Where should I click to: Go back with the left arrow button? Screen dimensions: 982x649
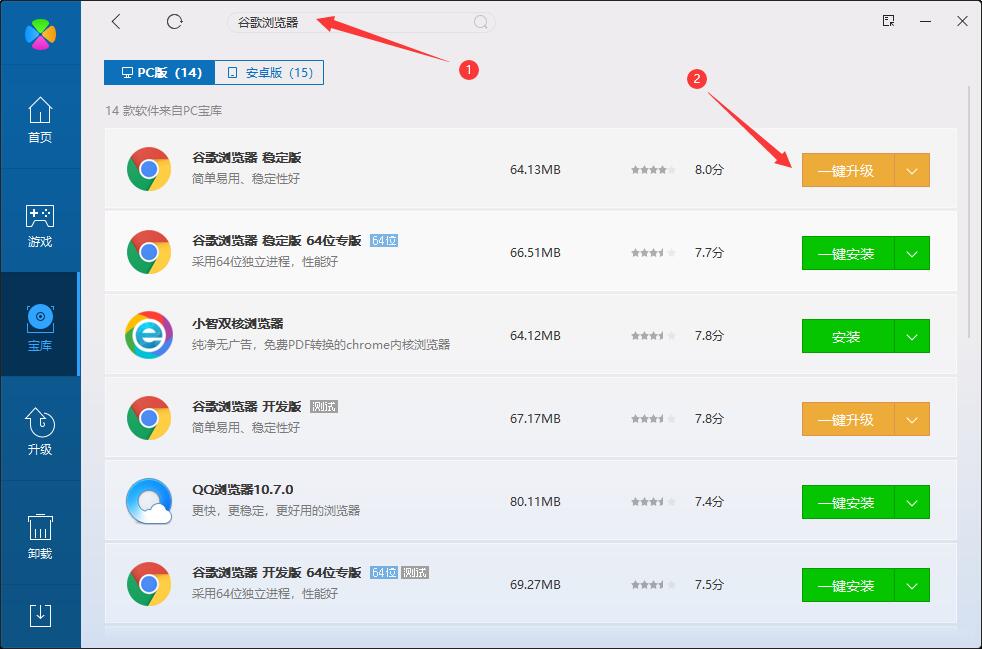[x=116, y=22]
